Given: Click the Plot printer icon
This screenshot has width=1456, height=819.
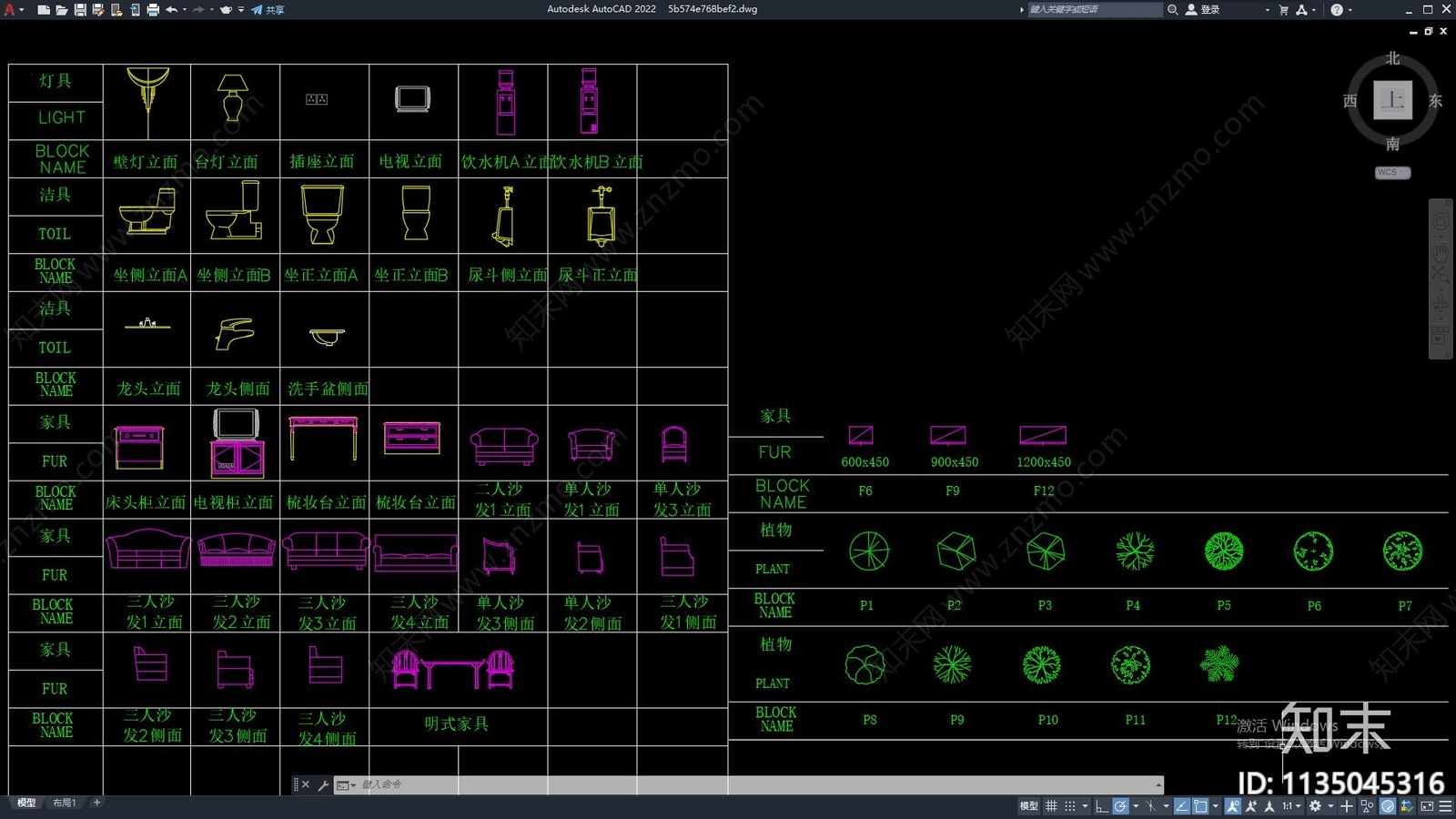Looking at the screenshot, I should pyautogui.click(x=153, y=10).
